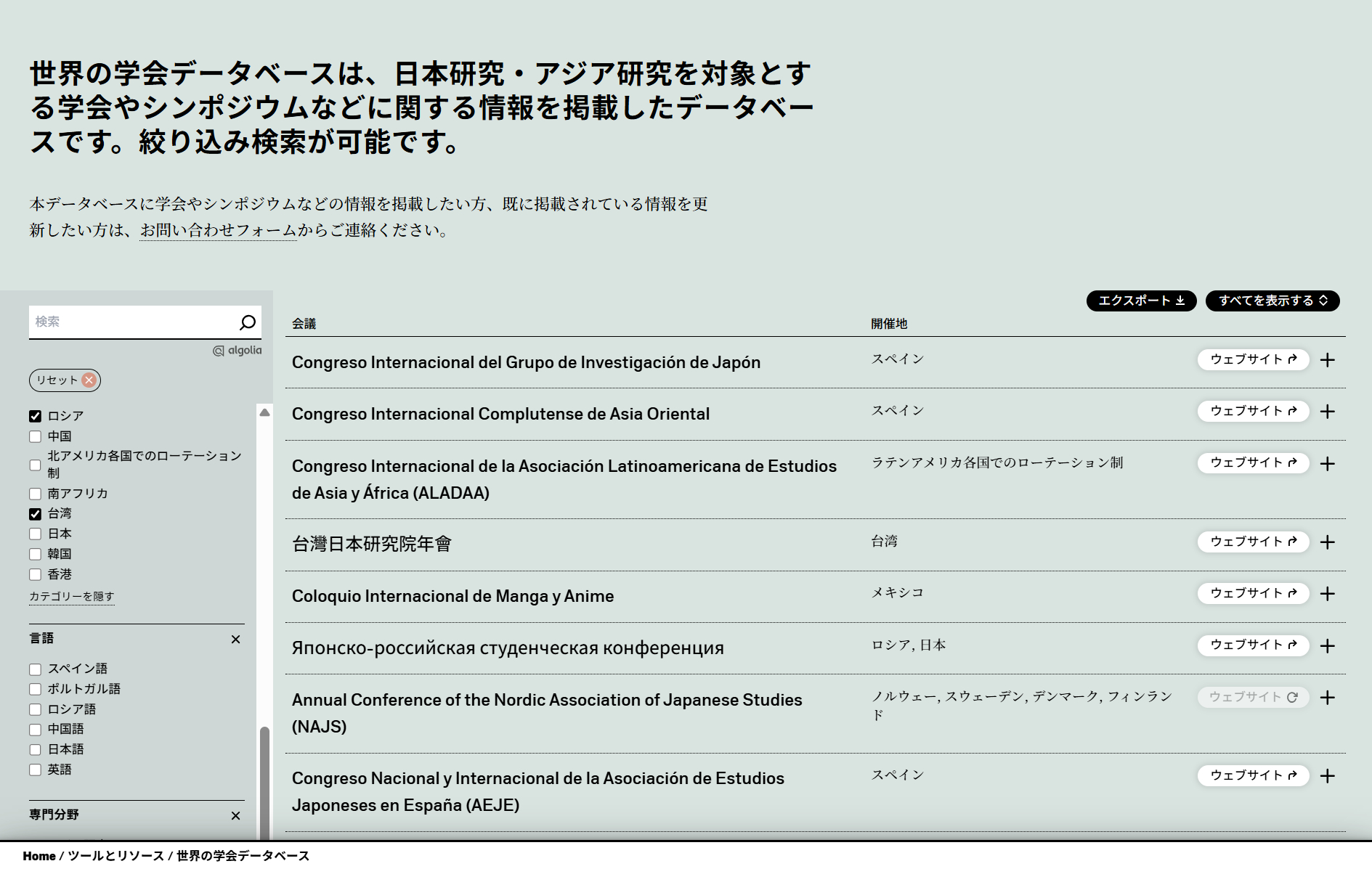Screen dimensions: 1372x869
Task: Expand the Congreso Internacional Complutense row plus icon
Action: [x=1327, y=412]
